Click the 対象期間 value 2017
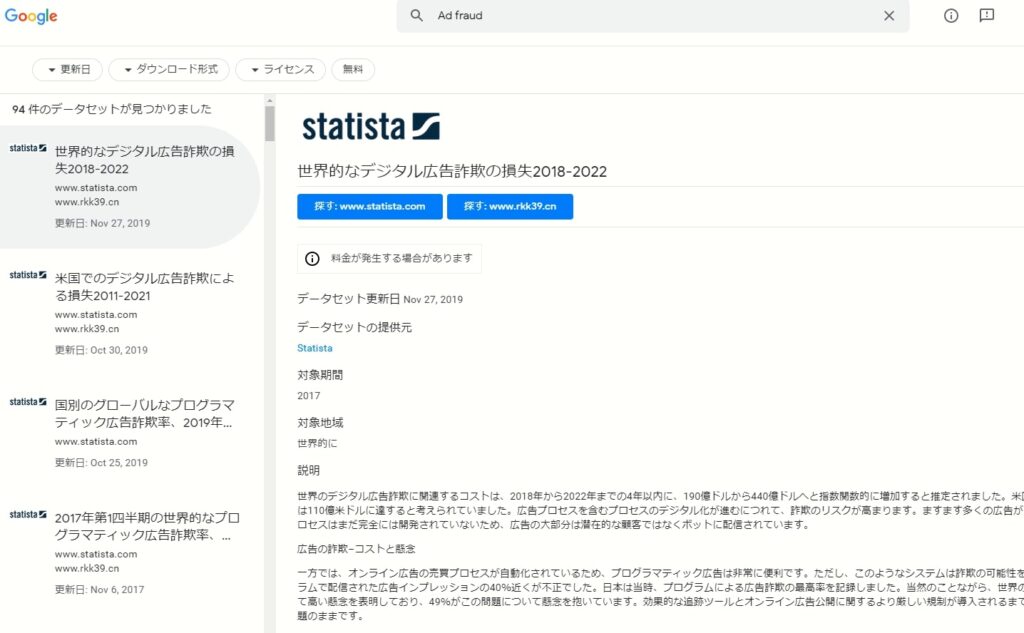Image resolution: width=1024 pixels, height=633 pixels. pyautogui.click(x=309, y=396)
